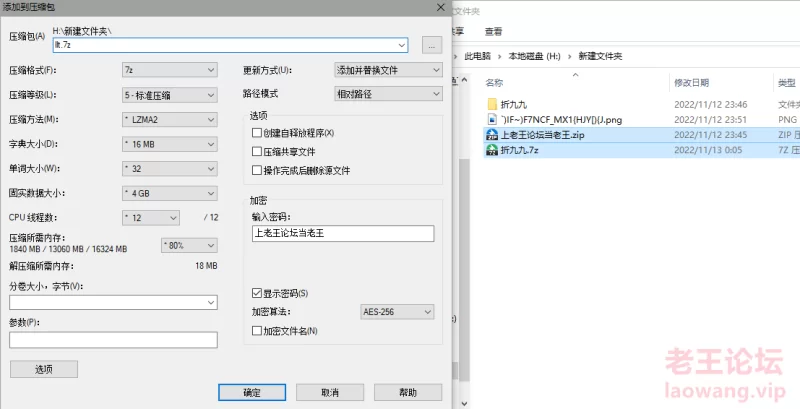Expand the archive name history dropdown arrow
Viewport: 800px width, 409px height.
(x=402, y=45)
